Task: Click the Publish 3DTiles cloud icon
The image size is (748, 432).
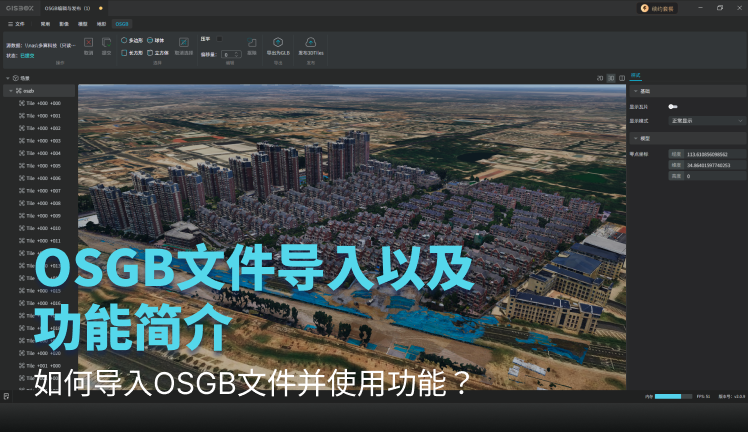Action: pyautogui.click(x=311, y=43)
